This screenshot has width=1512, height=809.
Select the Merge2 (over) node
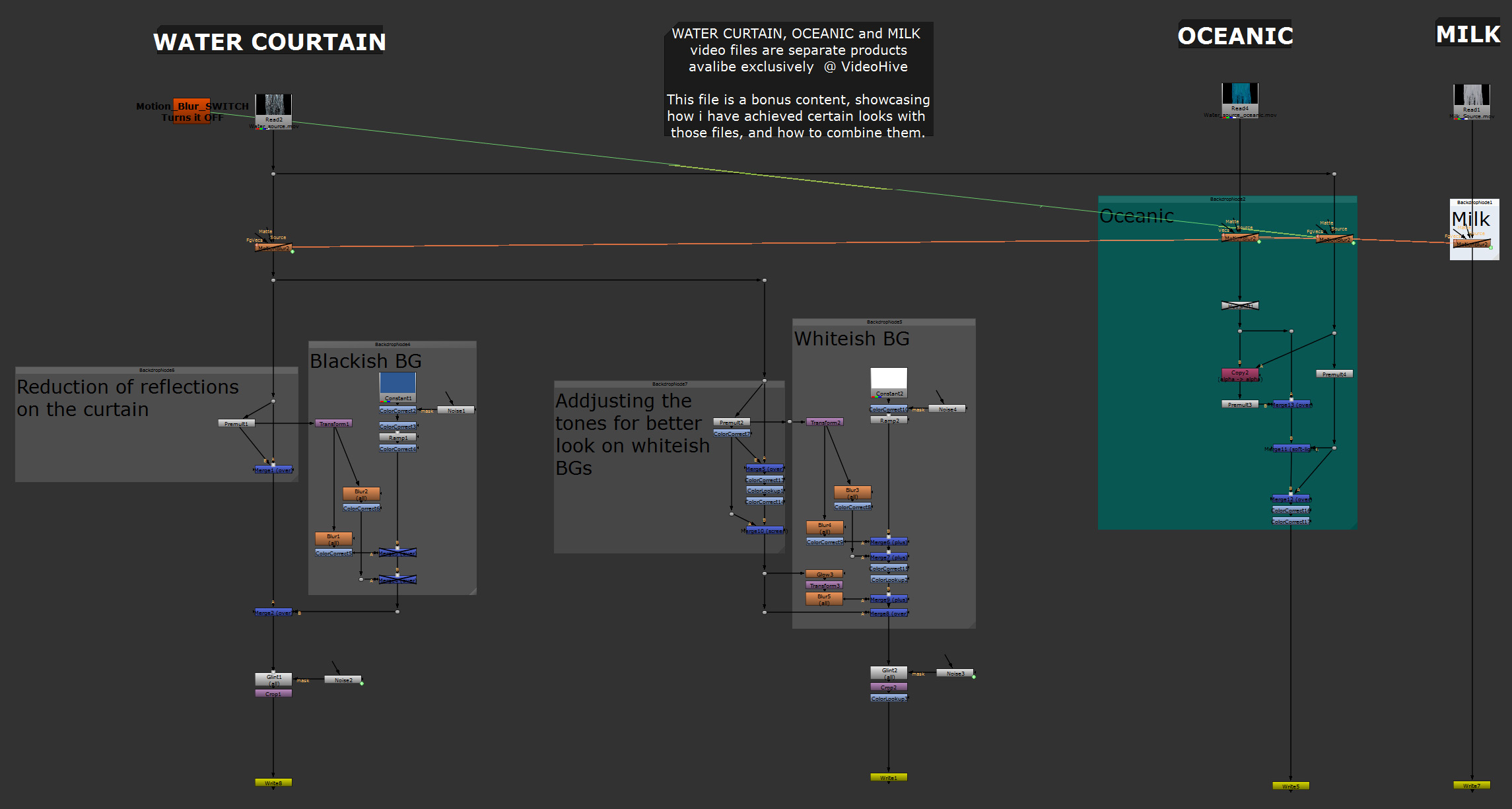click(273, 613)
